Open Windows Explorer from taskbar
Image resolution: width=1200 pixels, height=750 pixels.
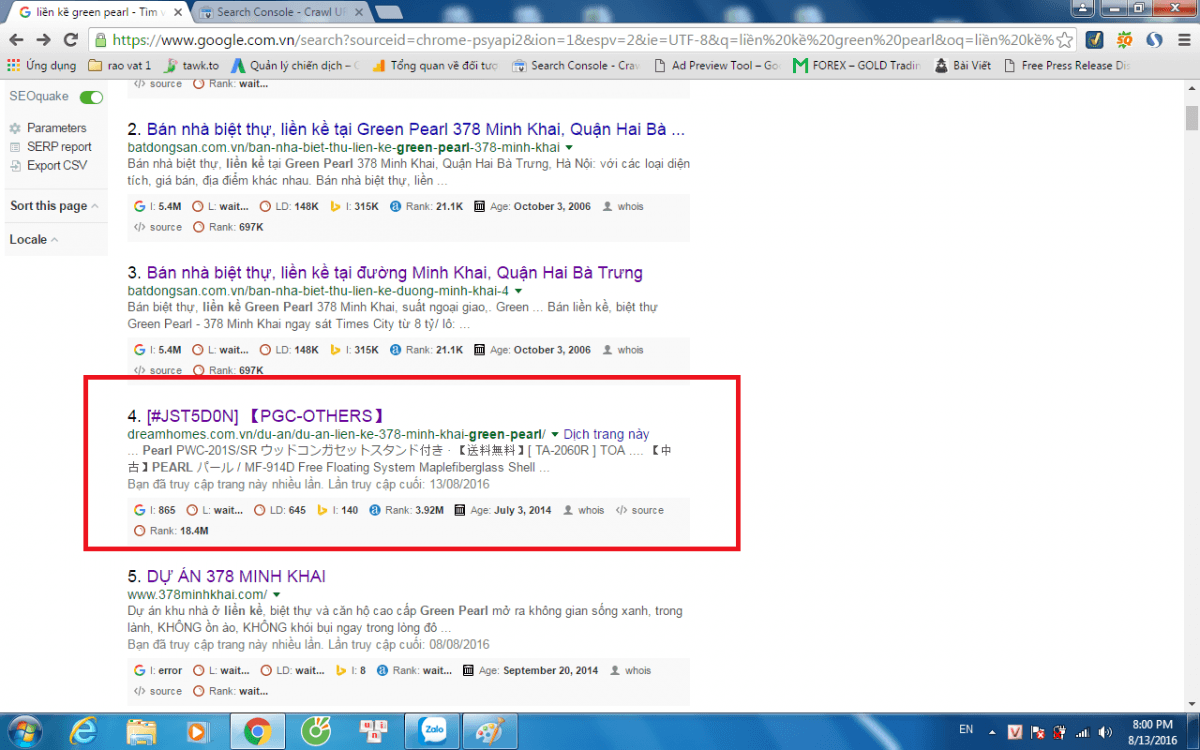141,731
